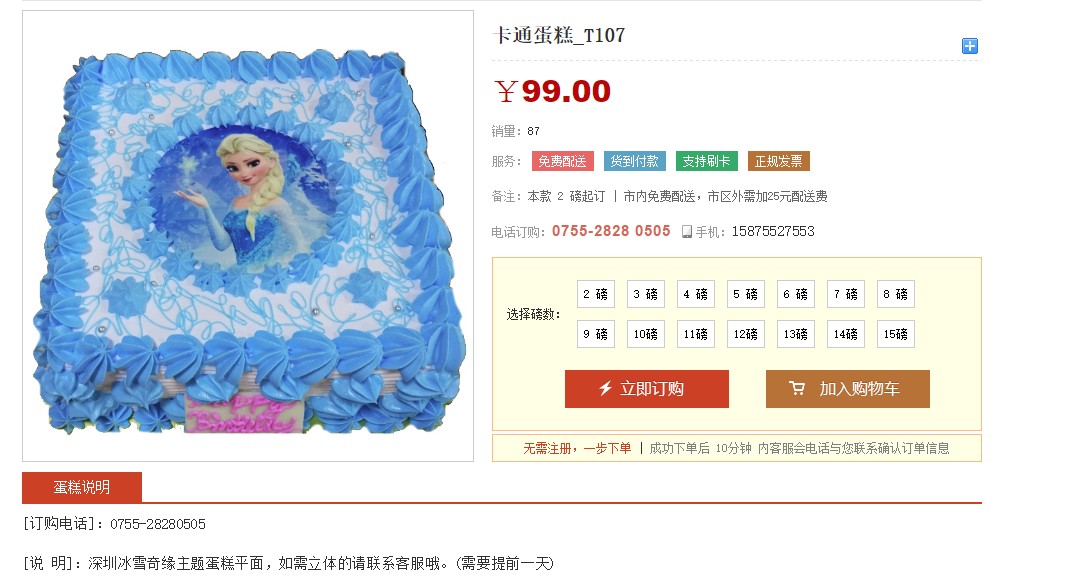Pick the 8 磅 weight option
This screenshot has width=1083, height=588.
[896, 294]
